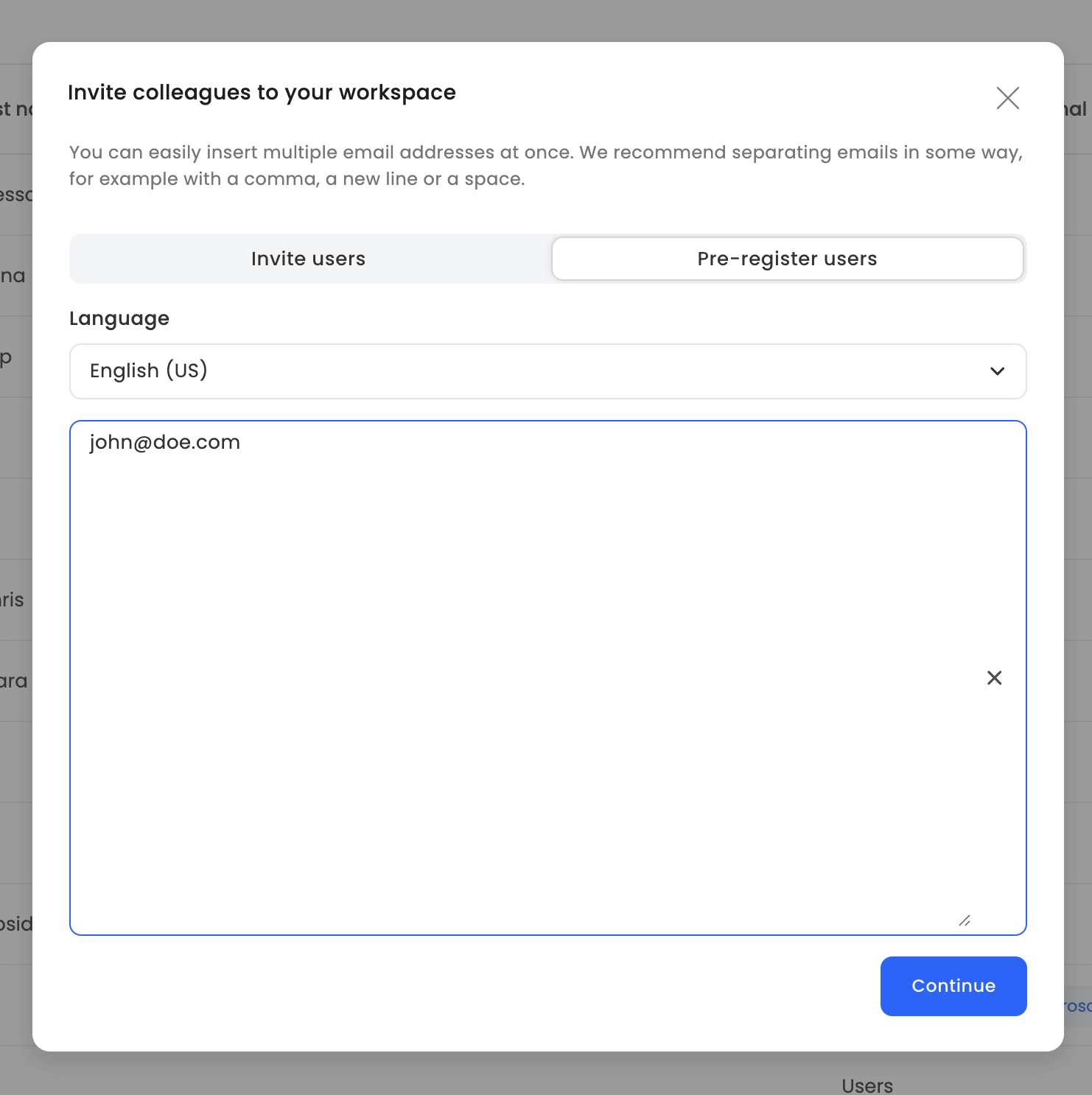
Task: Switch to the Invite users tab
Action: [308, 259]
